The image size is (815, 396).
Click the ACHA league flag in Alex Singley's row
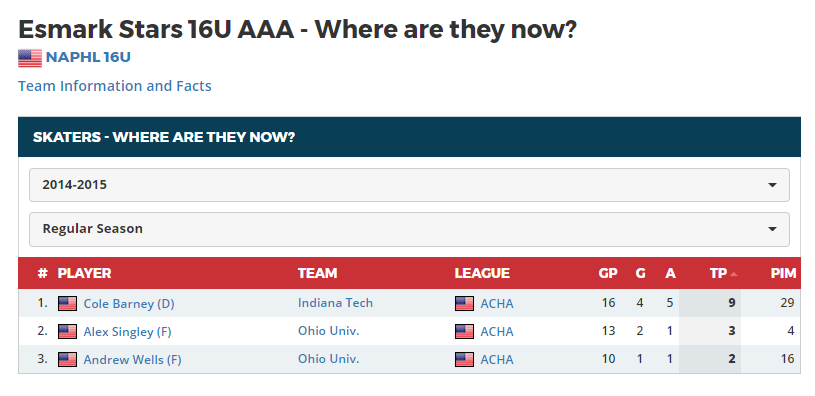click(x=464, y=332)
